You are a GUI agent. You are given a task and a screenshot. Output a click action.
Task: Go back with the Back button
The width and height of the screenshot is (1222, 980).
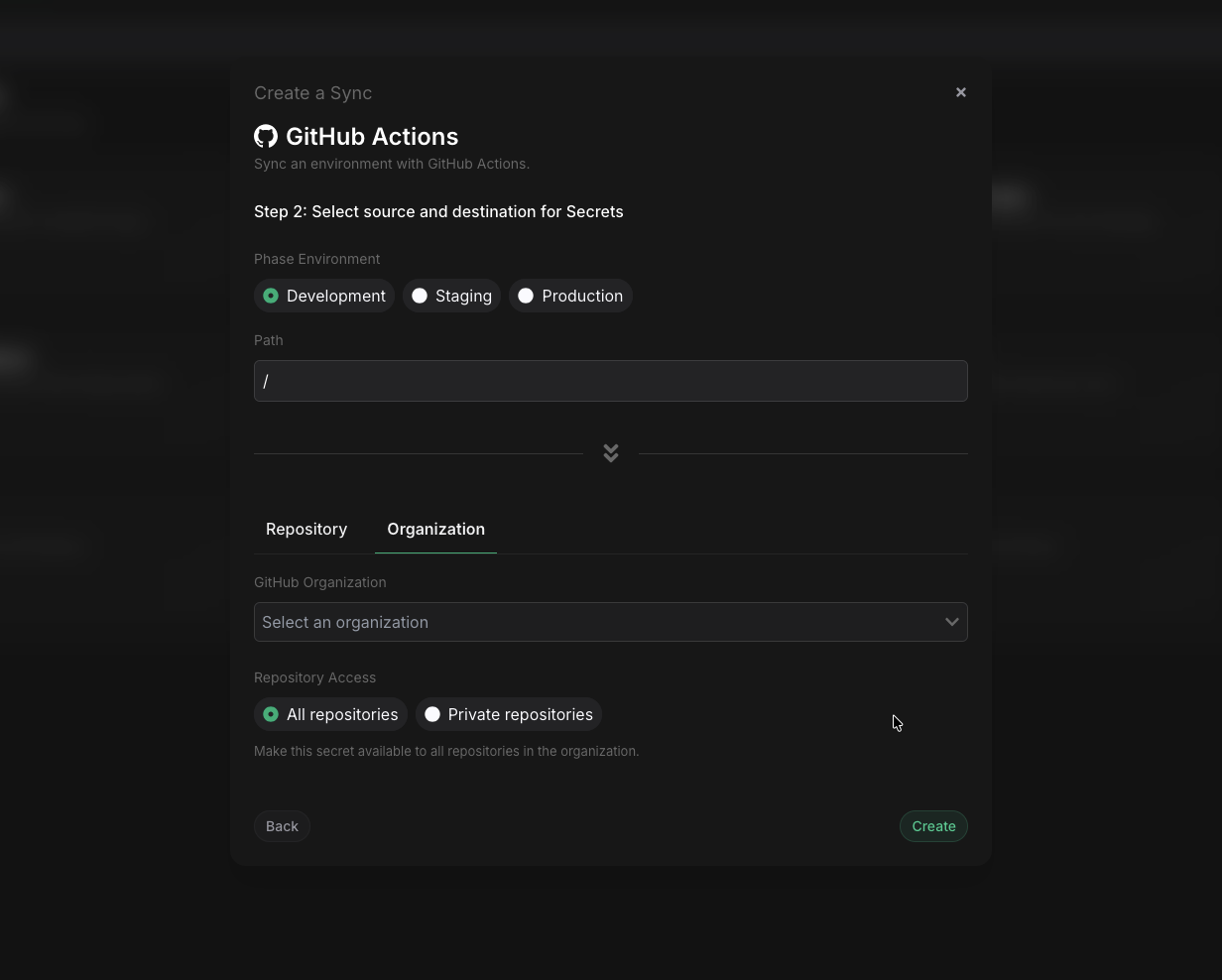pos(282,826)
